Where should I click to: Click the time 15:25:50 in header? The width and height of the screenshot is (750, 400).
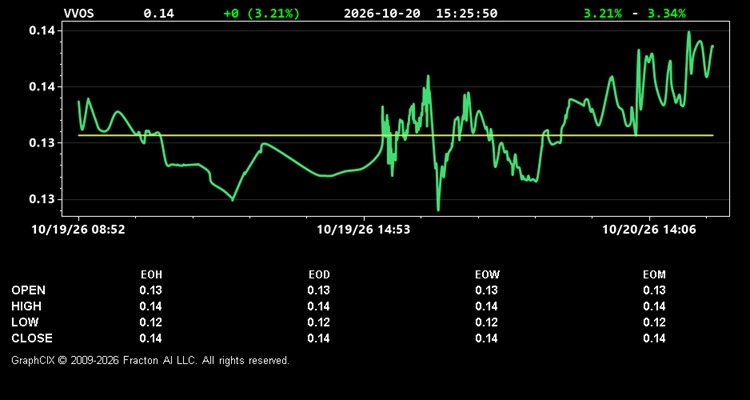tap(466, 13)
